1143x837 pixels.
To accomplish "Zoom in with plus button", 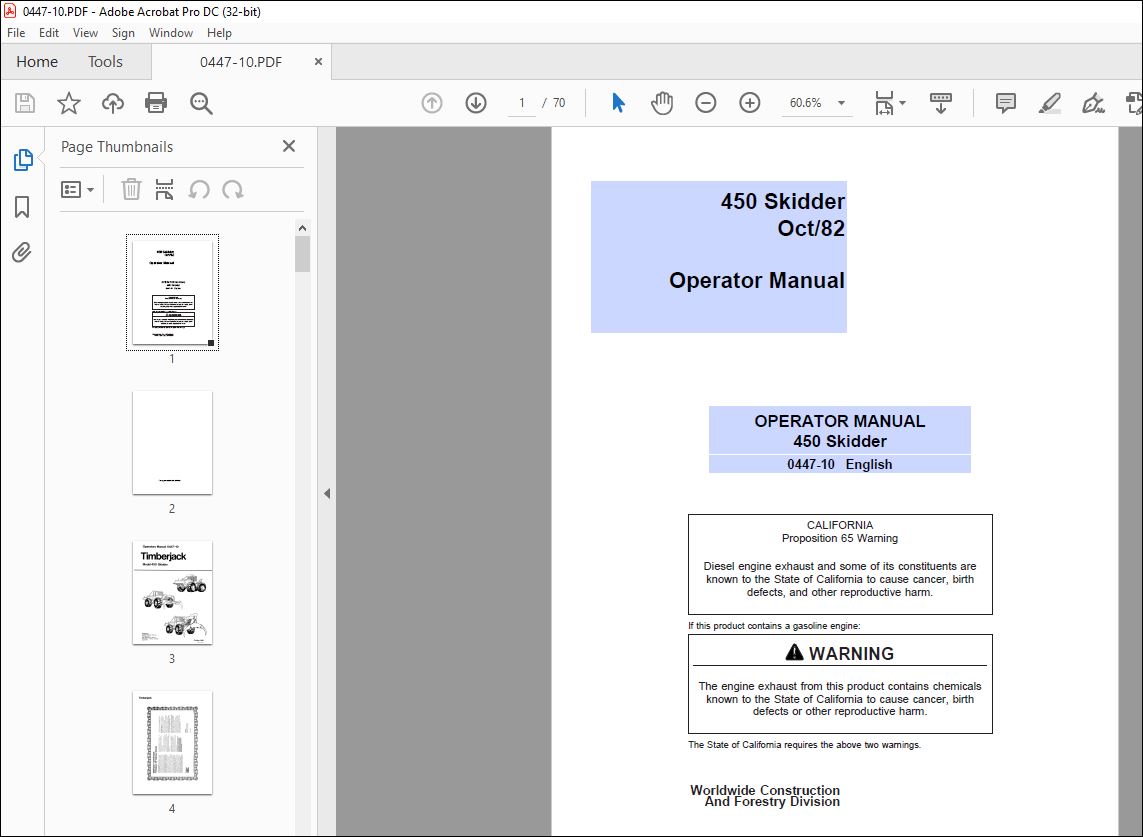I will tap(749, 103).
